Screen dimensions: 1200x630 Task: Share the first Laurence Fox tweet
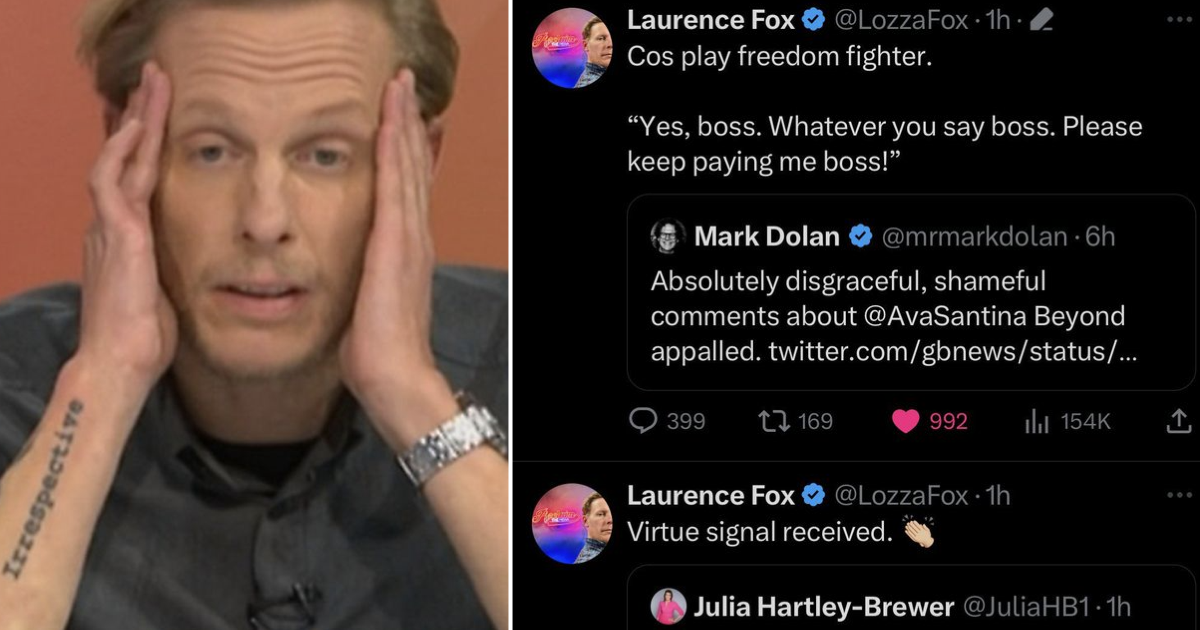pos(1178,421)
